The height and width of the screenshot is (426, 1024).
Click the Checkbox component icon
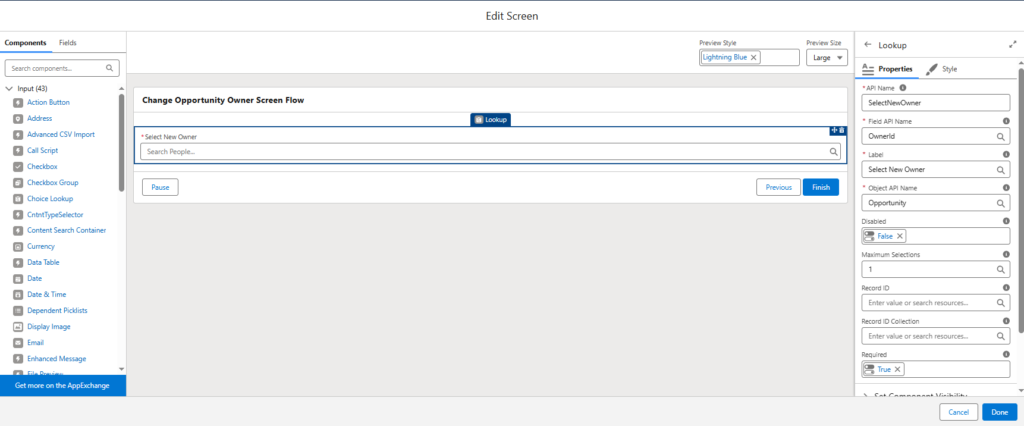[18, 167]
